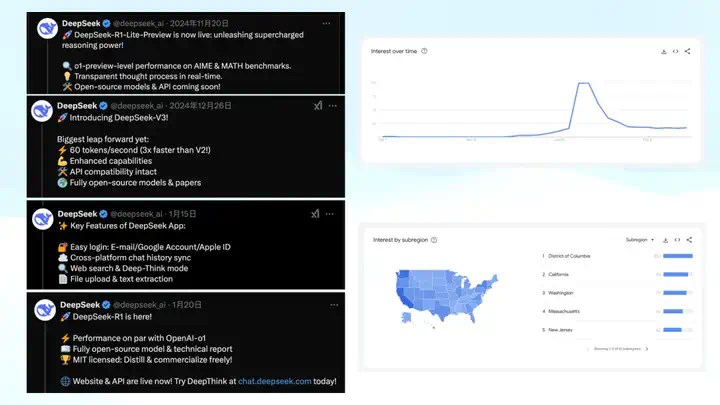This screenshot has width=720, height=405.
Task: Expand the Subregion dropdown
Action: [x=640, y=240]
